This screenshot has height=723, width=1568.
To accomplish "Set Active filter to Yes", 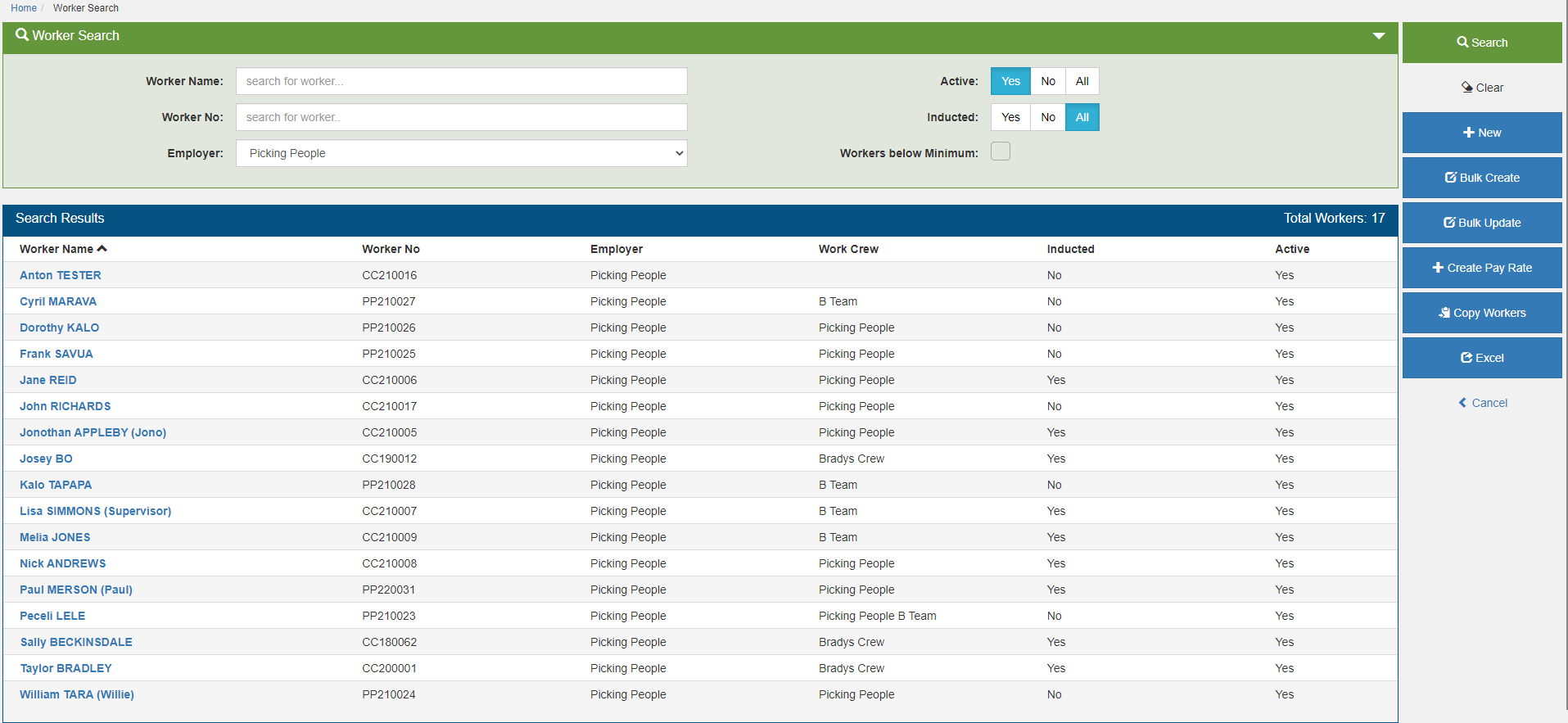I will pos(1010,81).
